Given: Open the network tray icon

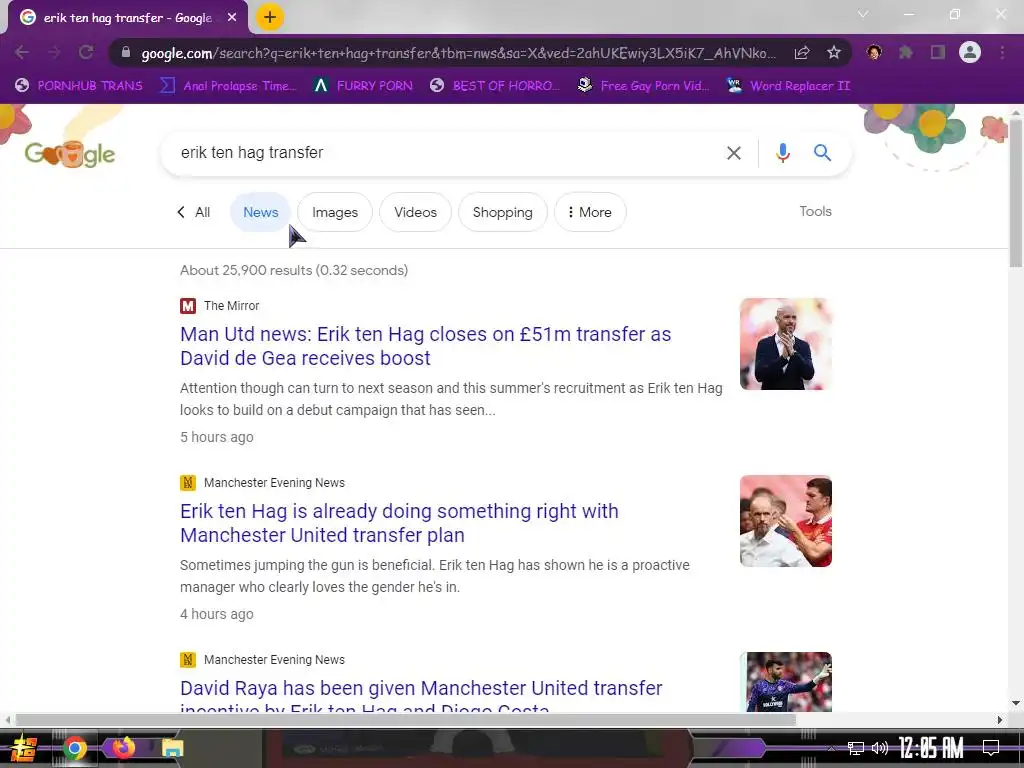Looking at the screenshot, I should 856,748.
